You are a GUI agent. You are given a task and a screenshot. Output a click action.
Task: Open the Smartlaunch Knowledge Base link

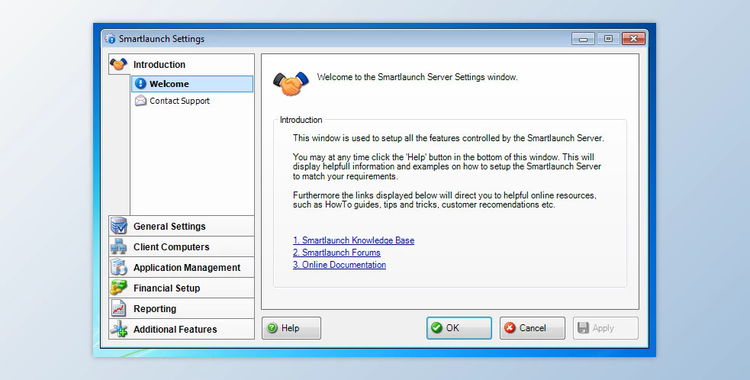(353, 240)
